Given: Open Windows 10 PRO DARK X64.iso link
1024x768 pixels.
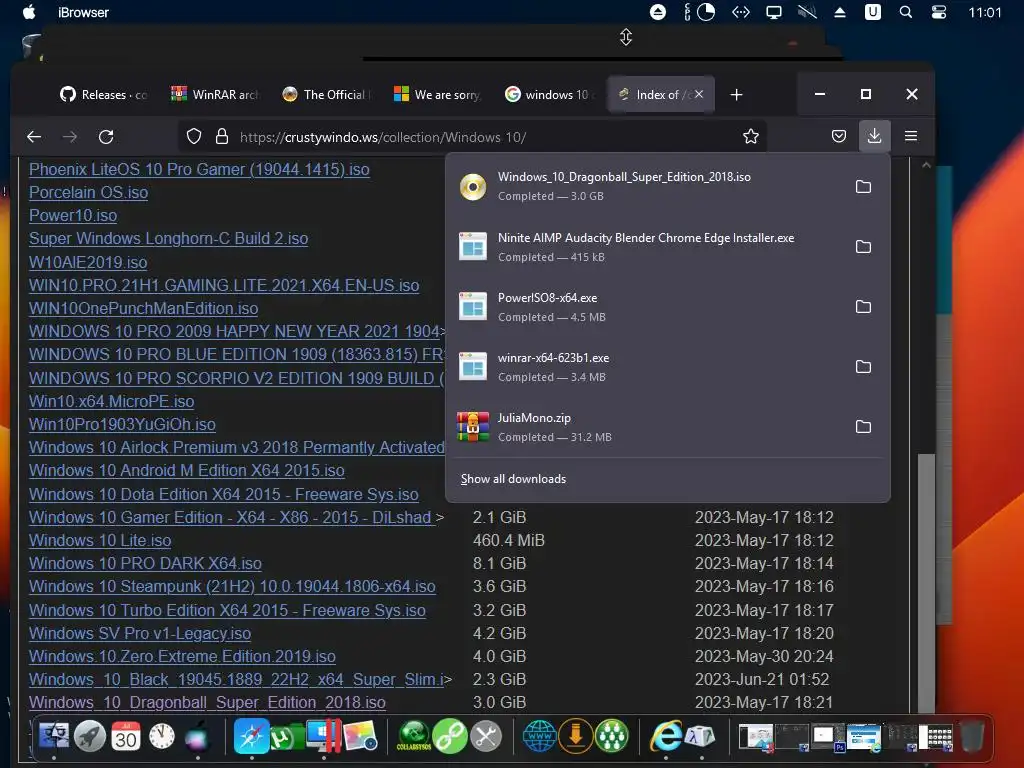Looking at the screenshot, I should (145, 563).
